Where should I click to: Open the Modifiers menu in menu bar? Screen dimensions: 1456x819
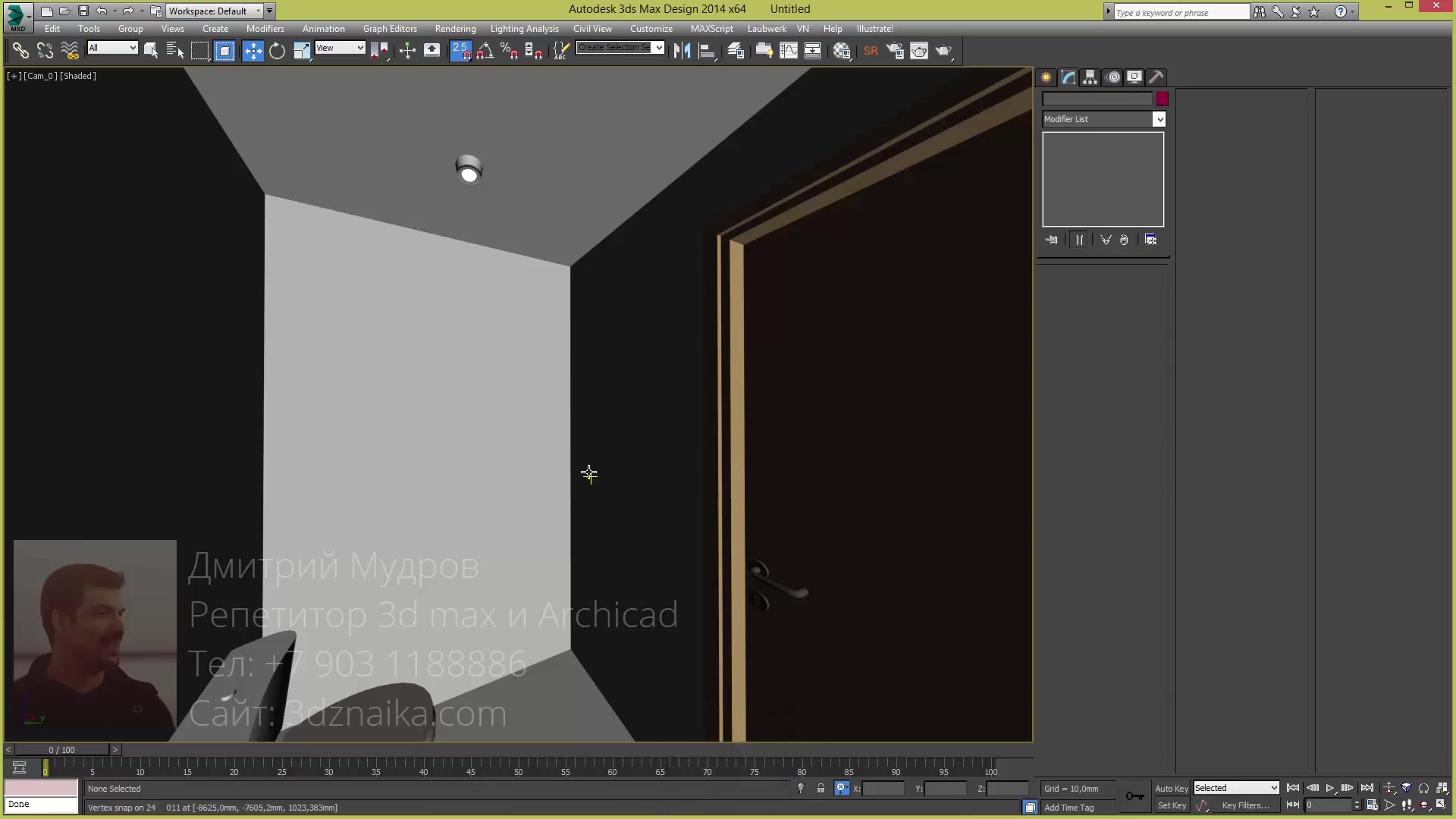(265, 27)
